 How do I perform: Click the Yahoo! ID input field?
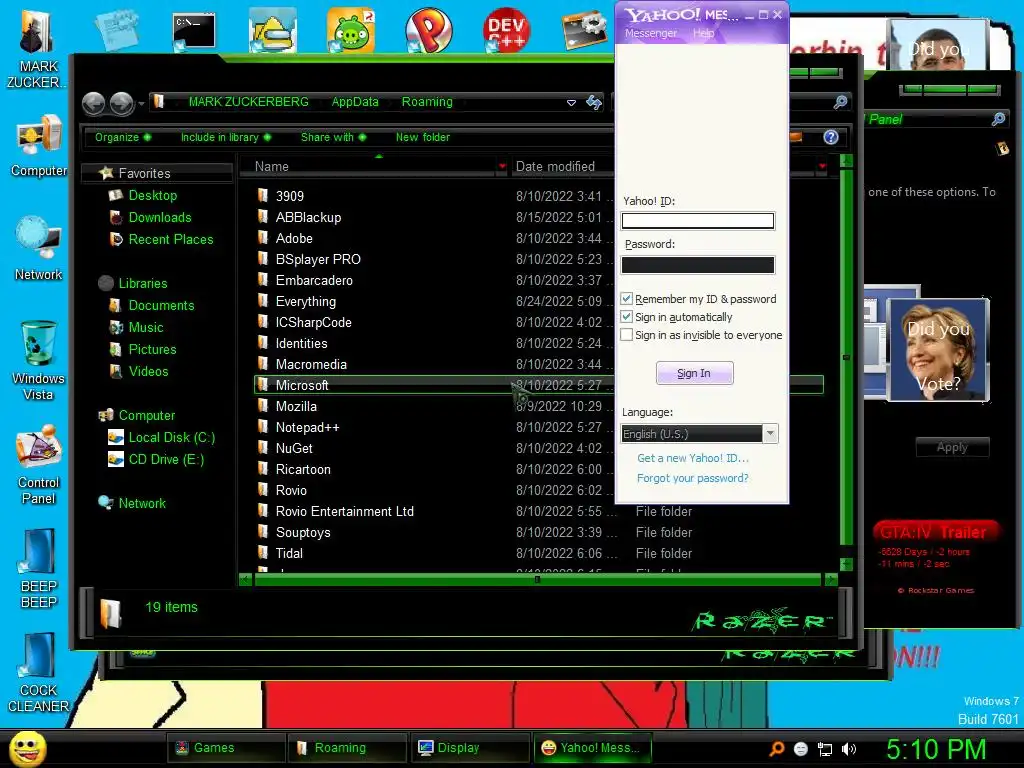pyautogui.click(x=697, y=221)
